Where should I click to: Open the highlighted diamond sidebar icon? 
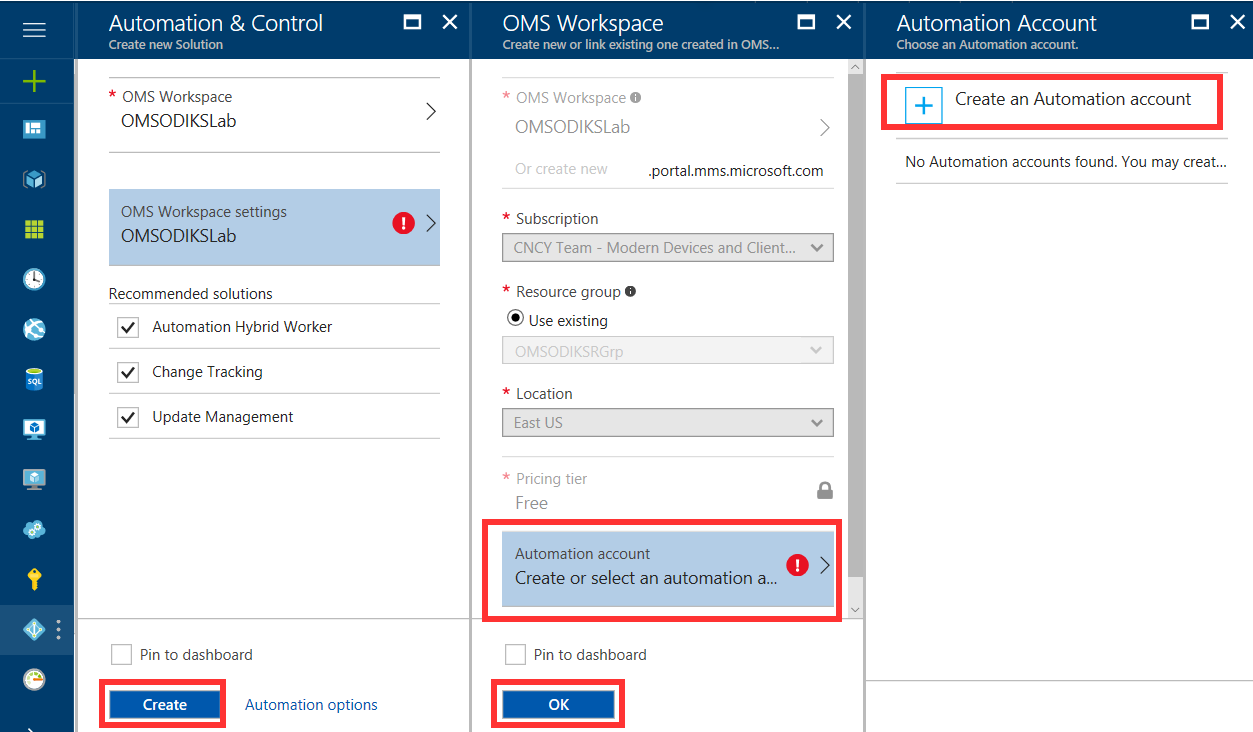tap(34, 629)
